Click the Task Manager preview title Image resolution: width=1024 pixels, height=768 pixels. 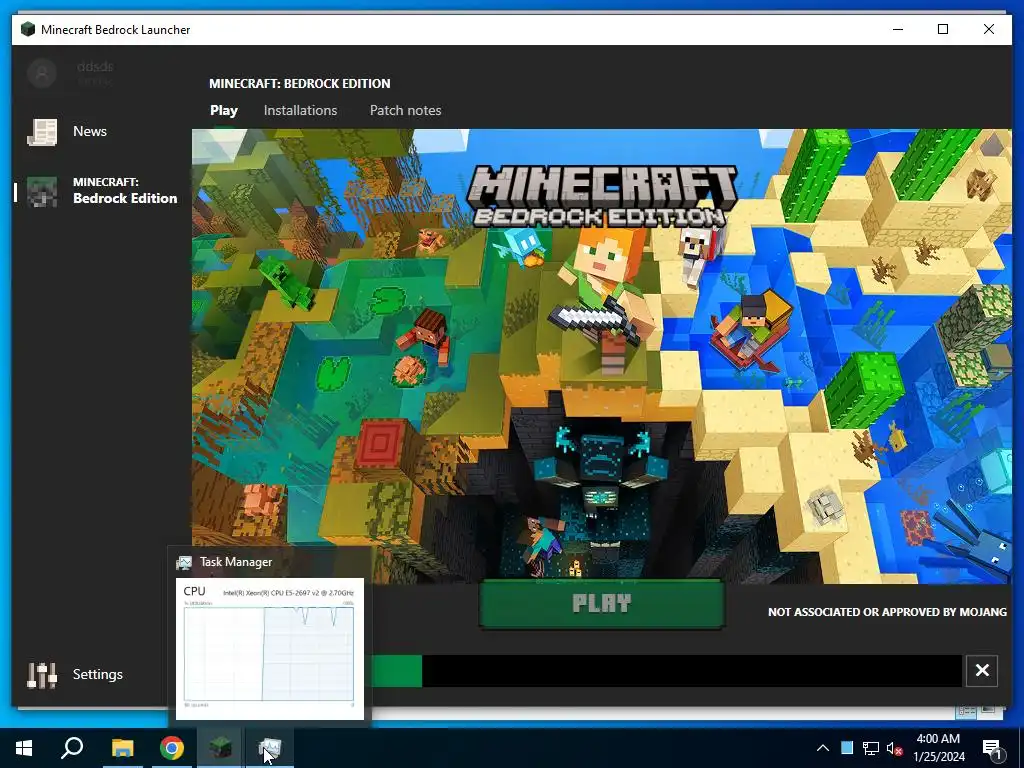click(x=236, y=562)
